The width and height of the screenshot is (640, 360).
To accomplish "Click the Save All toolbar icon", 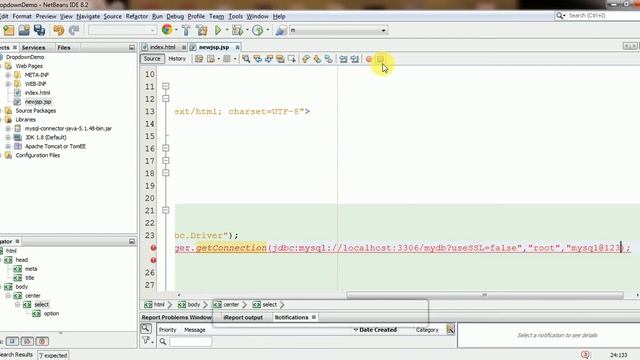I will (39, 30).
